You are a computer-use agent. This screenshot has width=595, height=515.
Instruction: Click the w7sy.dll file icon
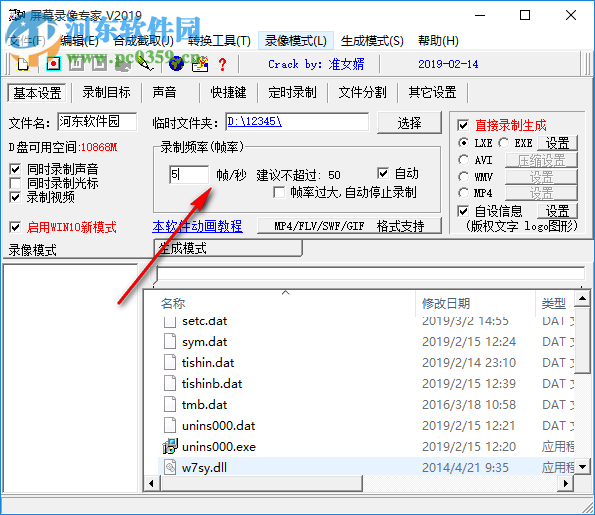[x=170, y=467]
